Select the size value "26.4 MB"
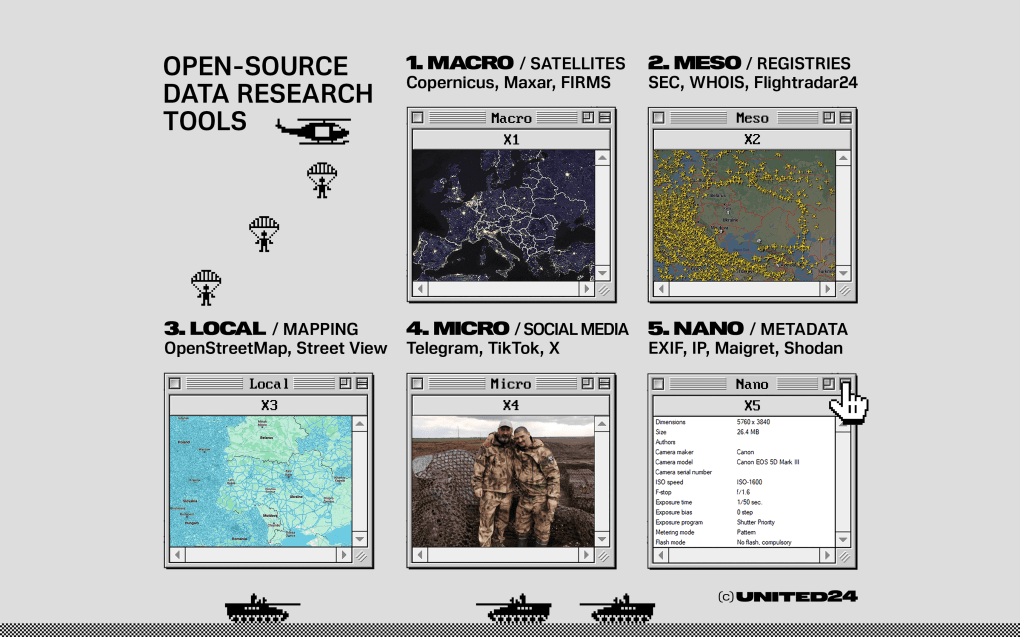Viewport: 1020px width, 637px height. pyautogui.click(x=748, y=432)
